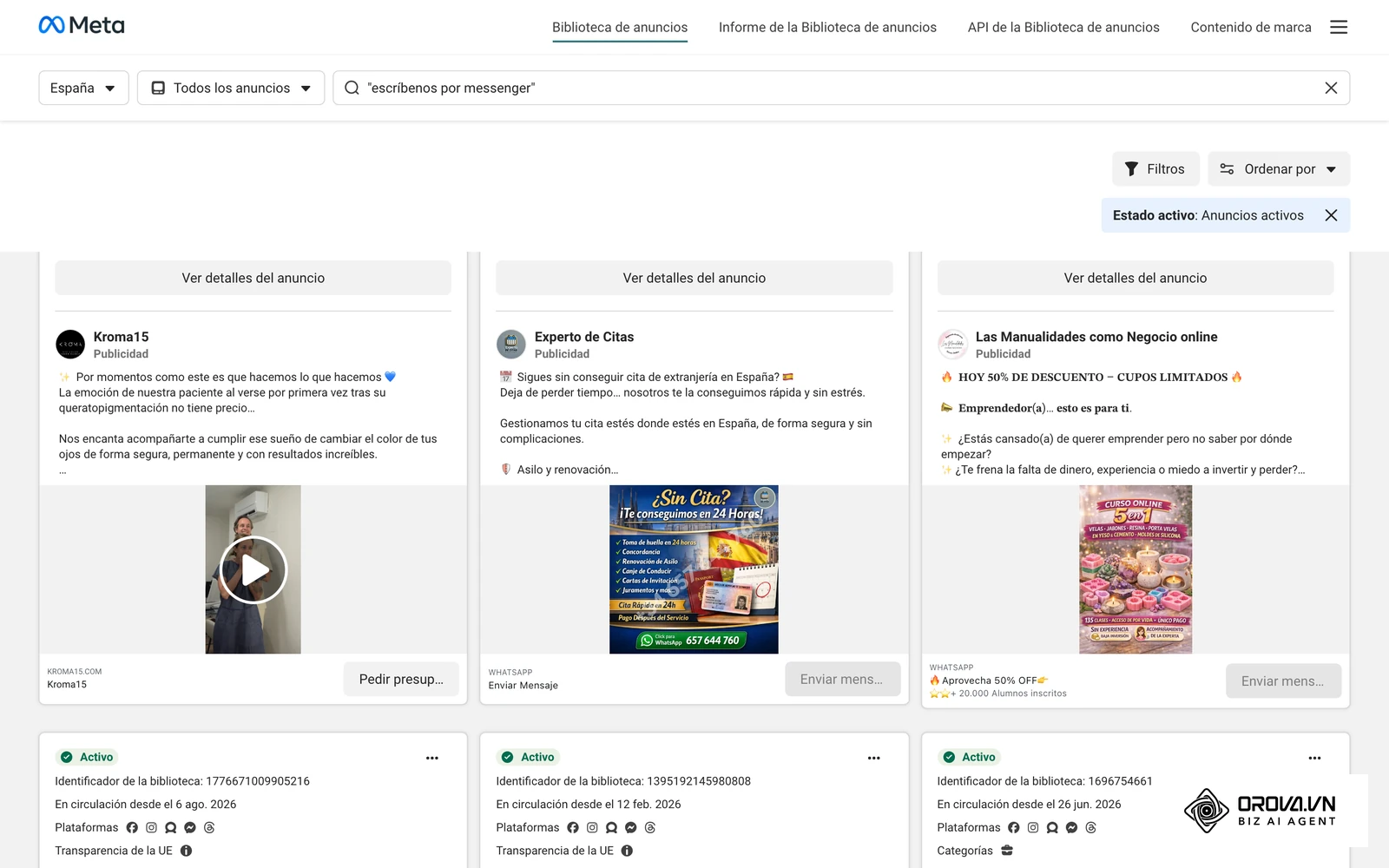
Task: Open the Curso Online 5 en 1 image
Action: pyautogui.click(x=1136, y=569)
